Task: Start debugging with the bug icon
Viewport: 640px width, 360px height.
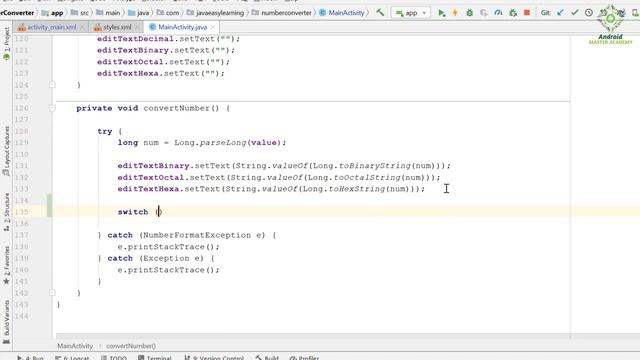Action: (469, 13)
